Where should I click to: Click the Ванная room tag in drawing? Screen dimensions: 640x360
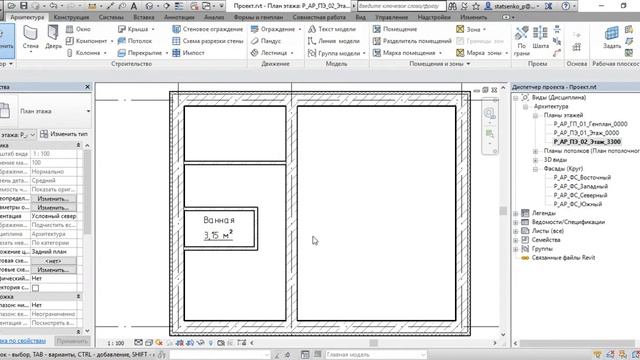(220, 228)
